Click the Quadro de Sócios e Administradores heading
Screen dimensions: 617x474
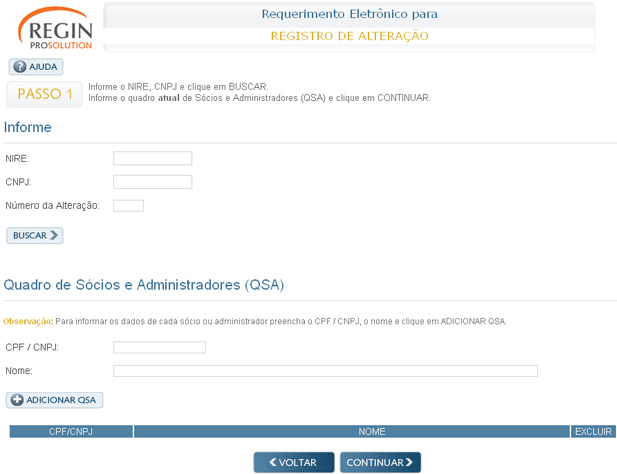144,285
